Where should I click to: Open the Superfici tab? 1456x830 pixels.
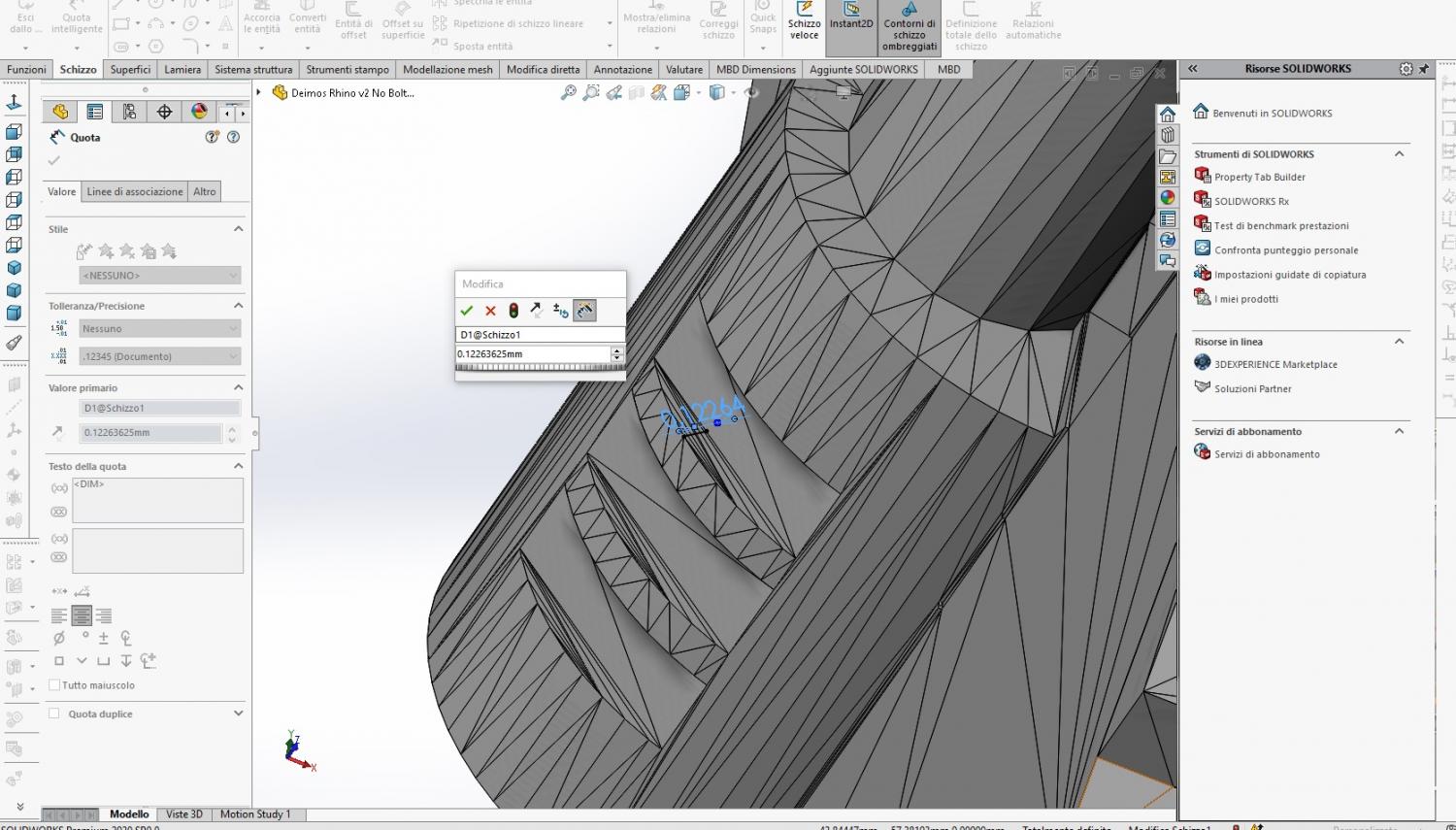(130, 70)
